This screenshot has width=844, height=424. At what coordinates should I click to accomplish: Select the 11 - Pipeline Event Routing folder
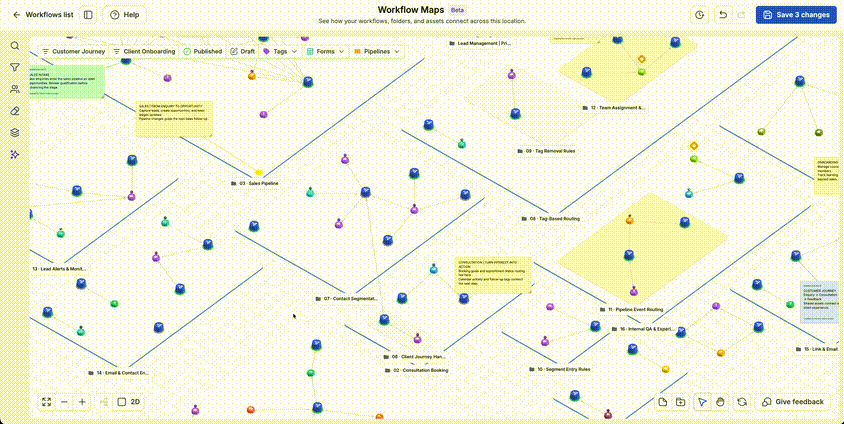pyautogui.click(x=631, y=310)
